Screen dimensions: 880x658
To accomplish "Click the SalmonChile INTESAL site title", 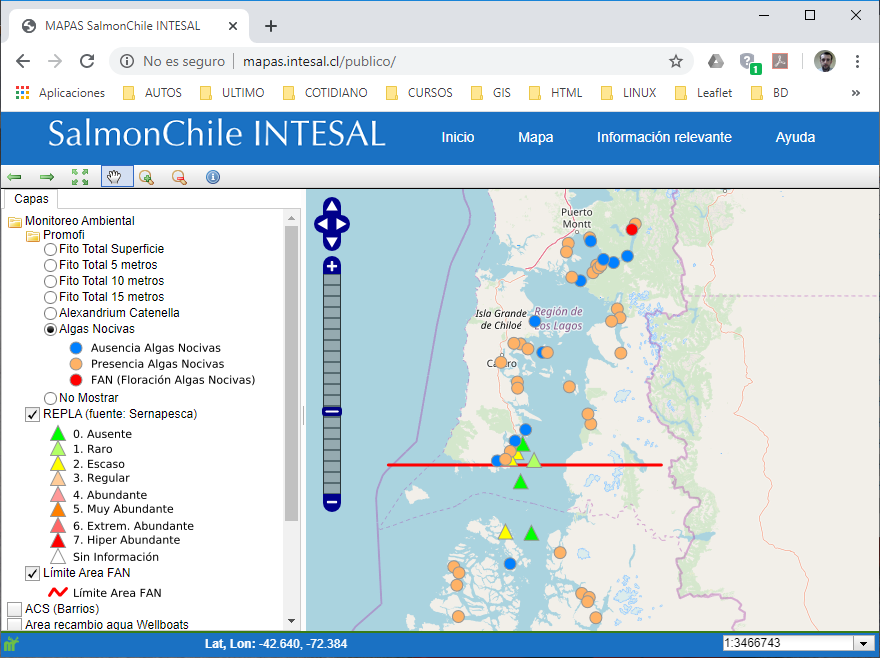I will 216,134.
